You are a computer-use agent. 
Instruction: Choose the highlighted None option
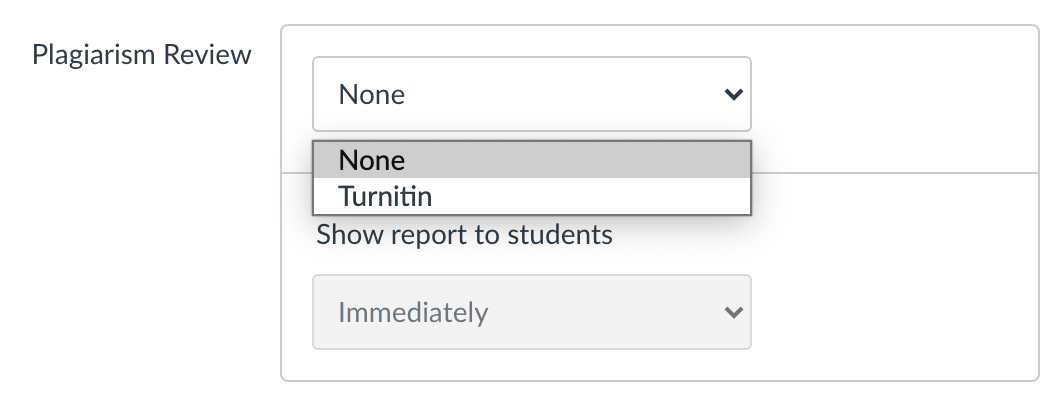(532, 160)
